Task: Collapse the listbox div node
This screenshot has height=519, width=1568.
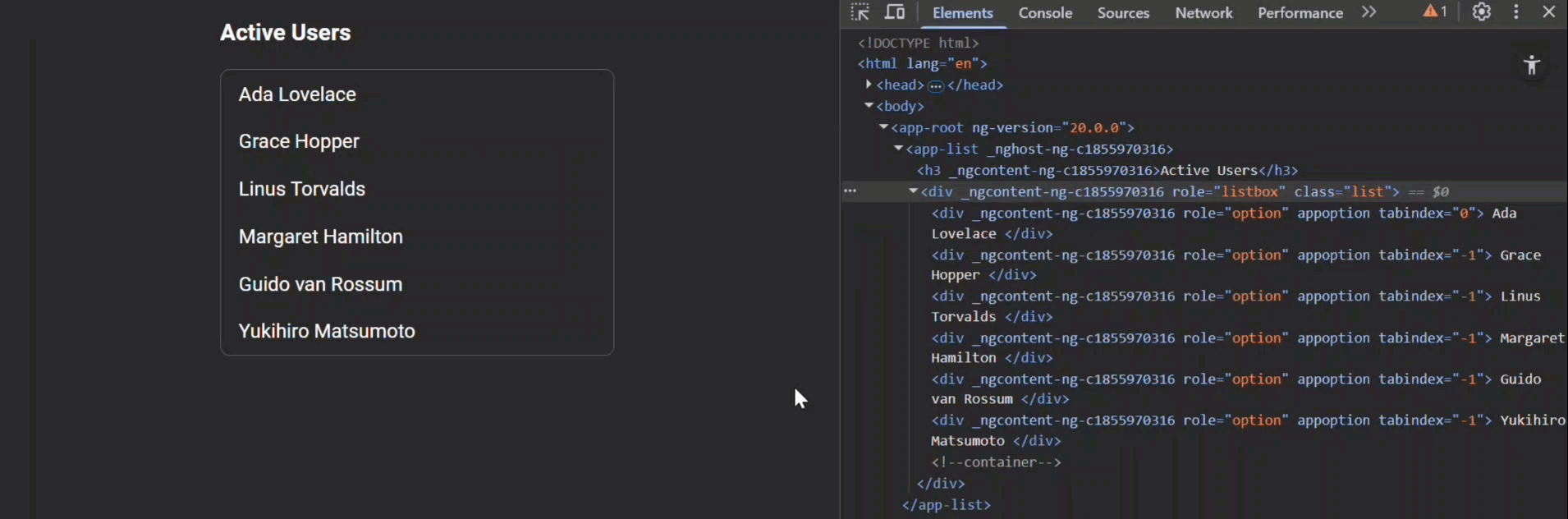Action: tap(913, 191)
